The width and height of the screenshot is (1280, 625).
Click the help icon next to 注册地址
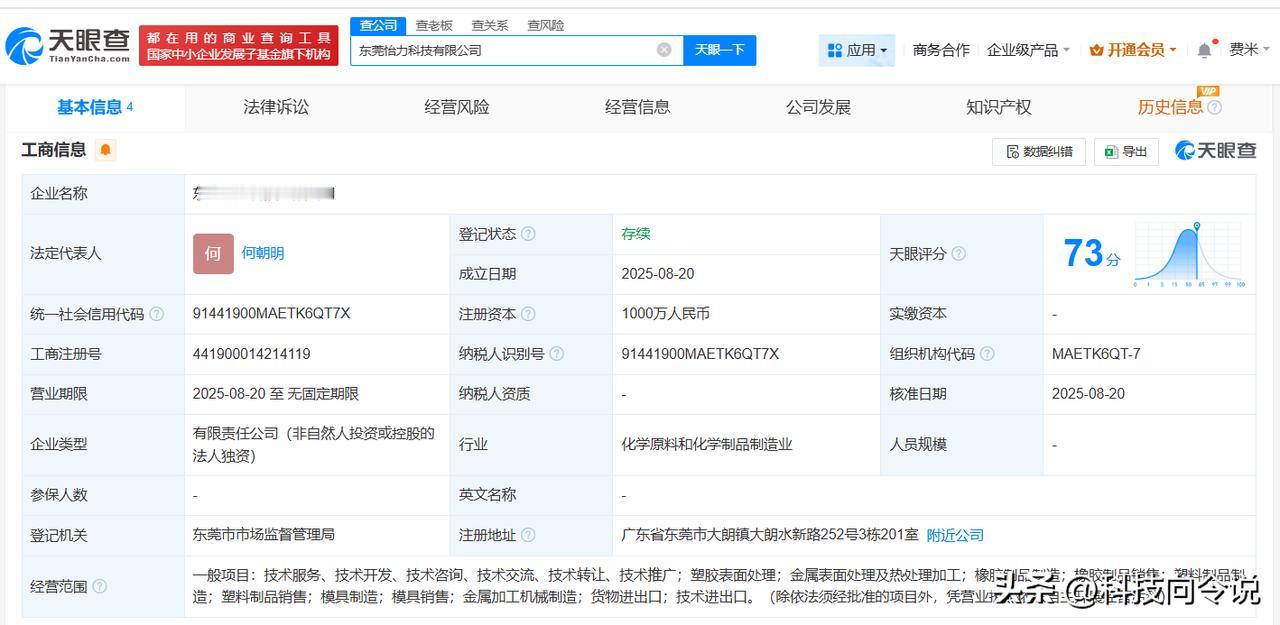tap(528, 535)
